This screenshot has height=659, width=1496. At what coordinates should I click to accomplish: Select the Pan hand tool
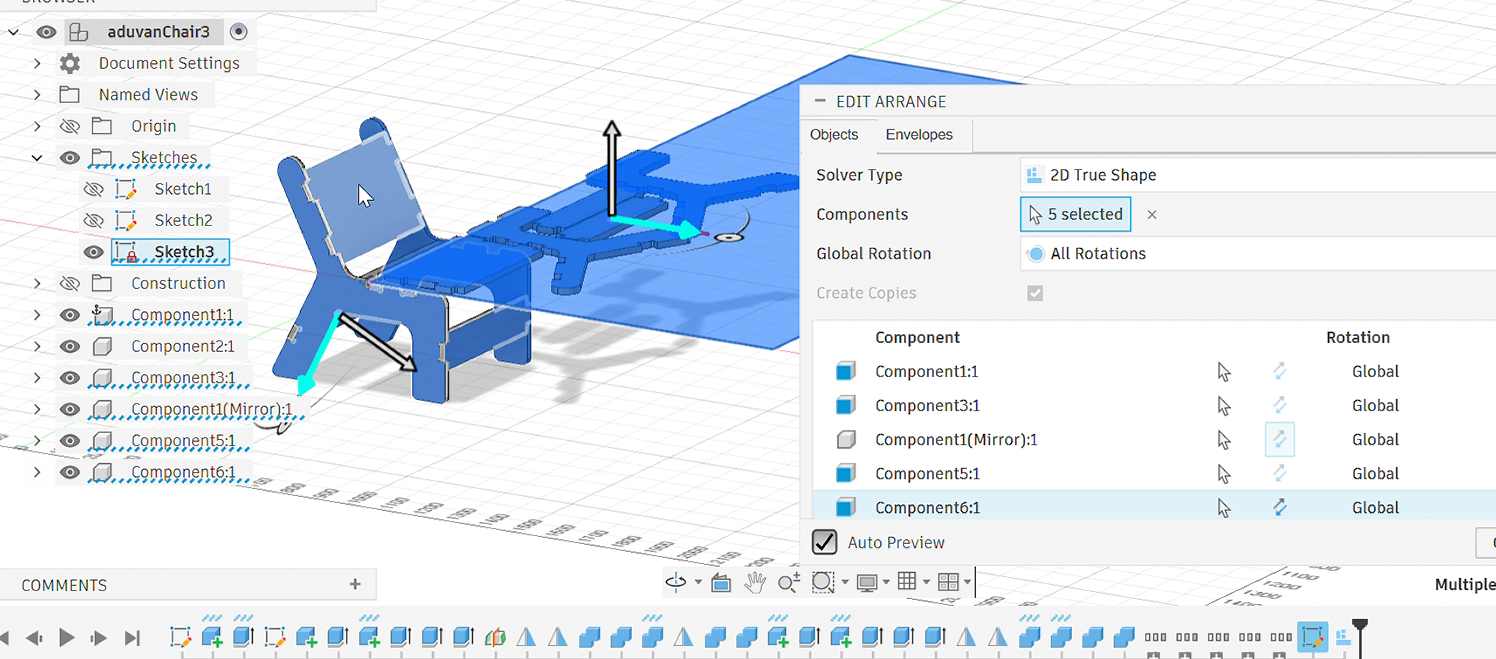(755, 582)
